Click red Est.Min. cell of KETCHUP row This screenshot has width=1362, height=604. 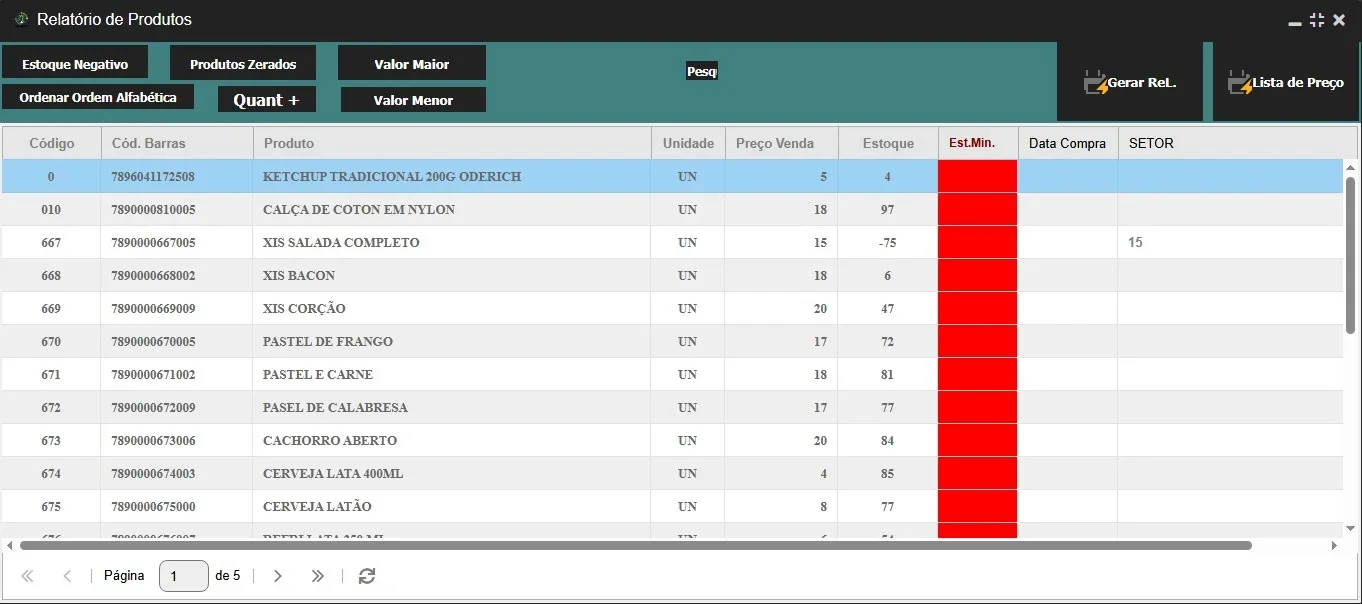[978, 176]
